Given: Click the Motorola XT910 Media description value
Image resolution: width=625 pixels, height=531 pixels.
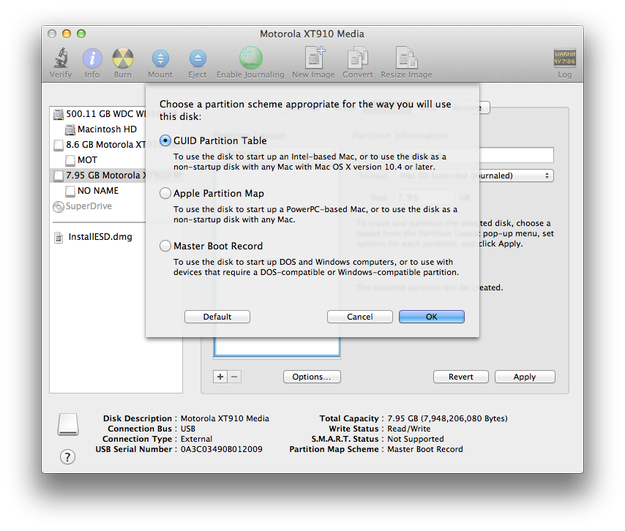Looking at the screenshot, I should [225, 419].
